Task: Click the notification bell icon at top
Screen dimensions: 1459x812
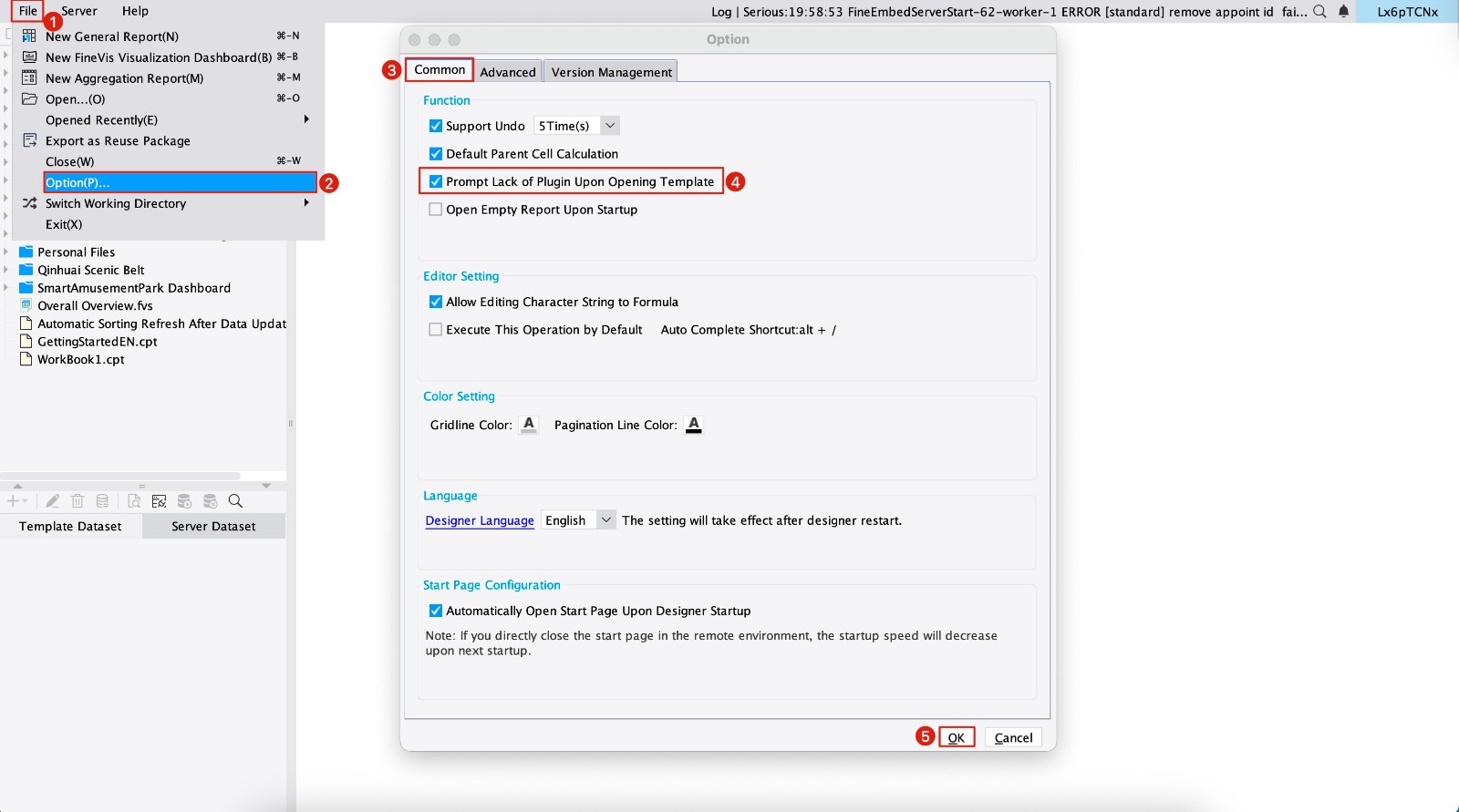Action: point(1343,11)
